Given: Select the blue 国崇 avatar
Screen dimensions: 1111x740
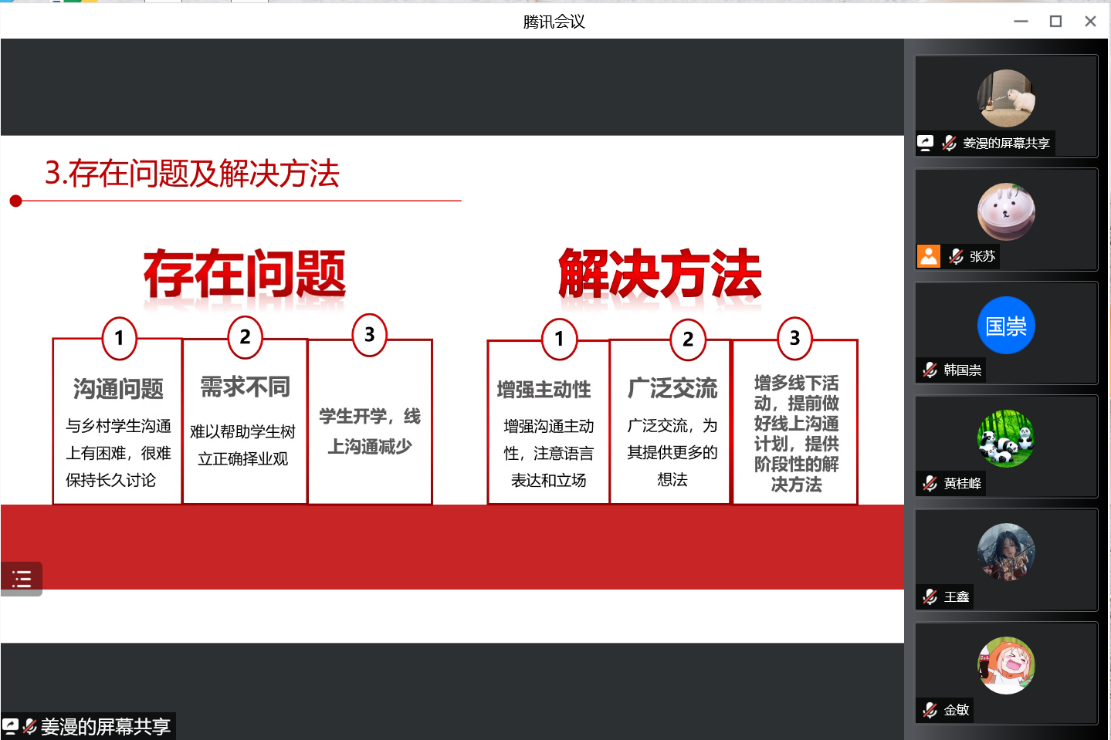Looking at the screenshot, I should point(1005,325).
